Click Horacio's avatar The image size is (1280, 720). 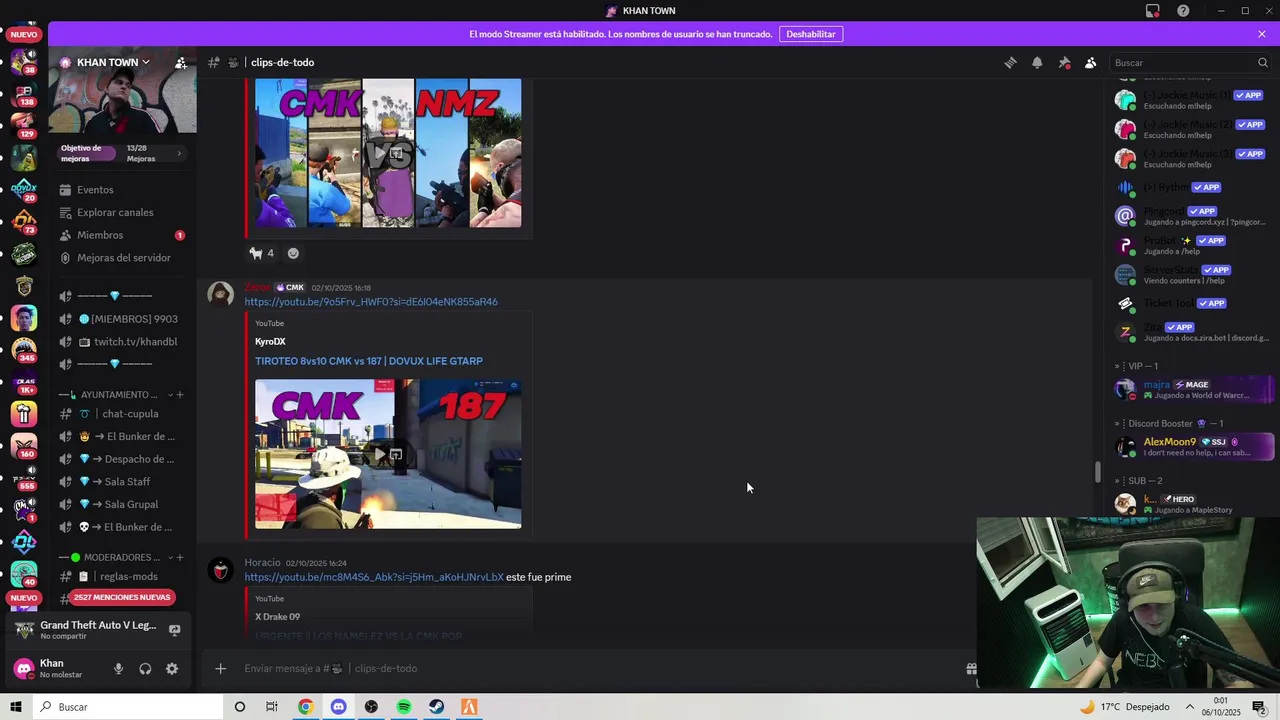[x=220, y=571]
